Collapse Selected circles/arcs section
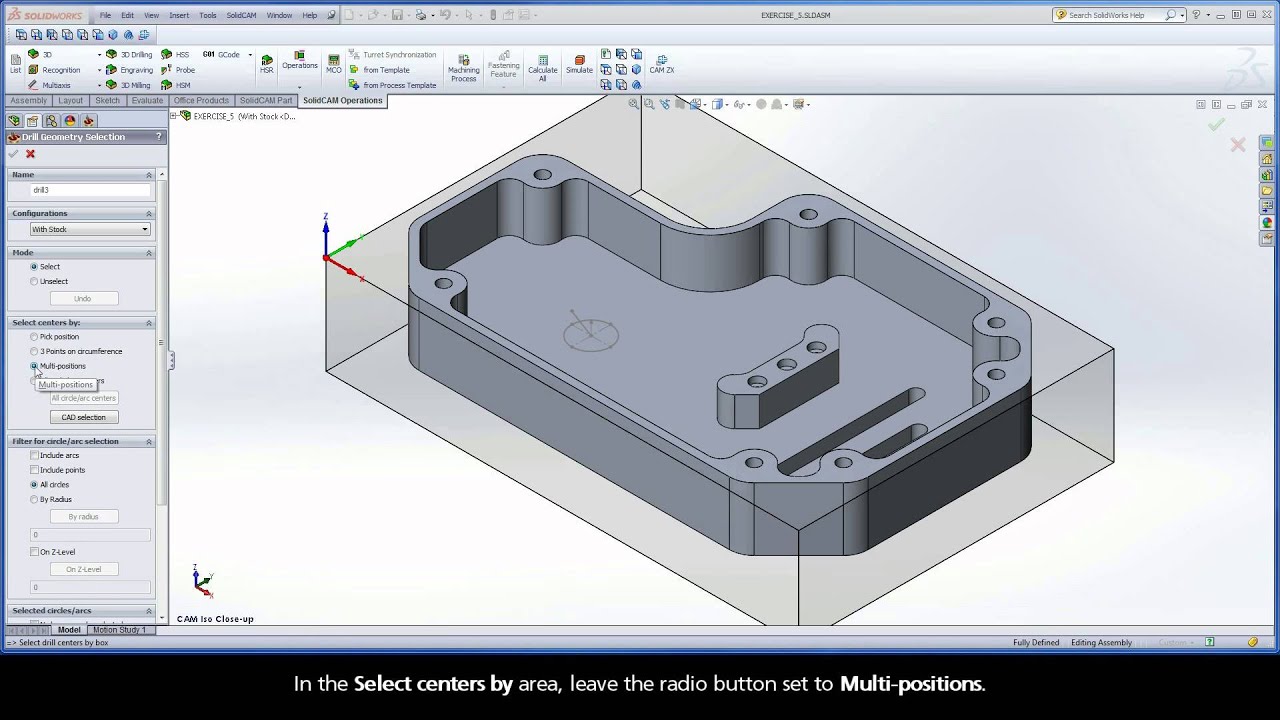 point(149,611)
